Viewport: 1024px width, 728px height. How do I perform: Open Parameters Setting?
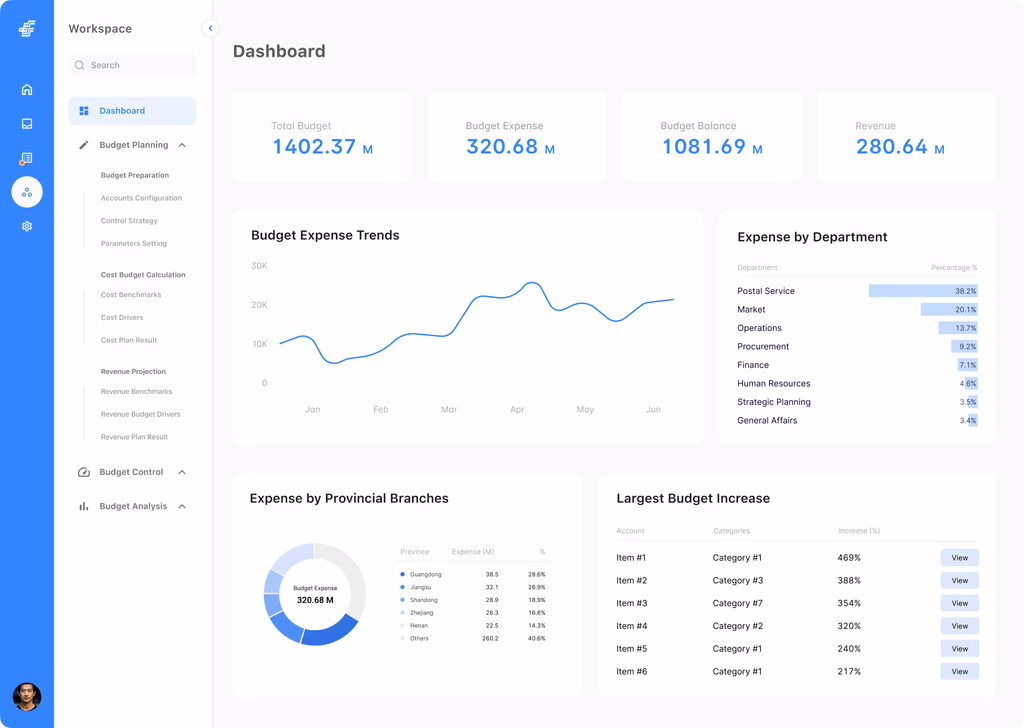point(133,244)
